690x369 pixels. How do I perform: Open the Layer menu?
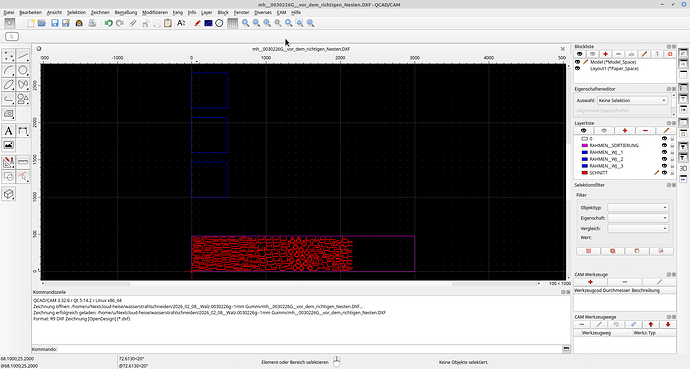click(x=206, y=12)
